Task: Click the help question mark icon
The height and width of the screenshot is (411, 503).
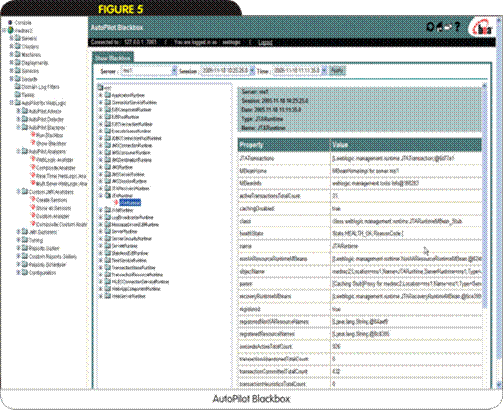Action: point(457,27)
